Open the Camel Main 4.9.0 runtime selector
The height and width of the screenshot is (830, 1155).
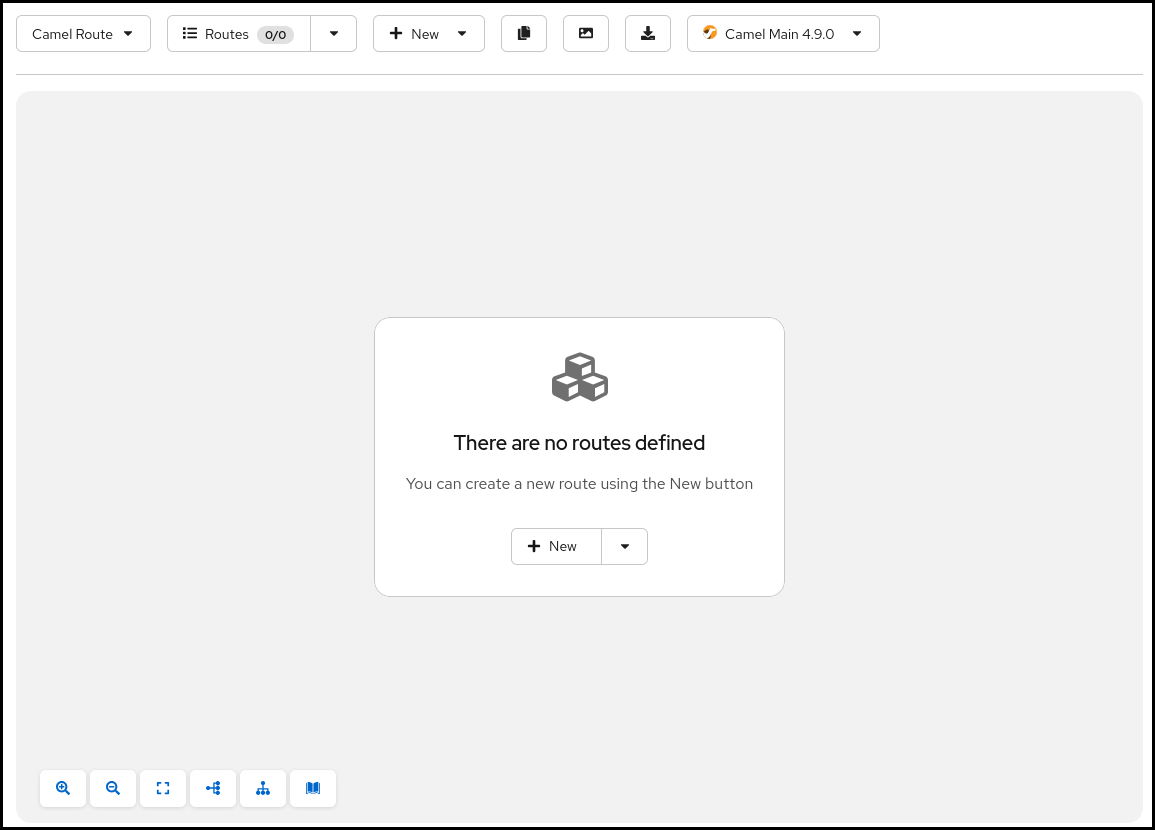point(783,34)
